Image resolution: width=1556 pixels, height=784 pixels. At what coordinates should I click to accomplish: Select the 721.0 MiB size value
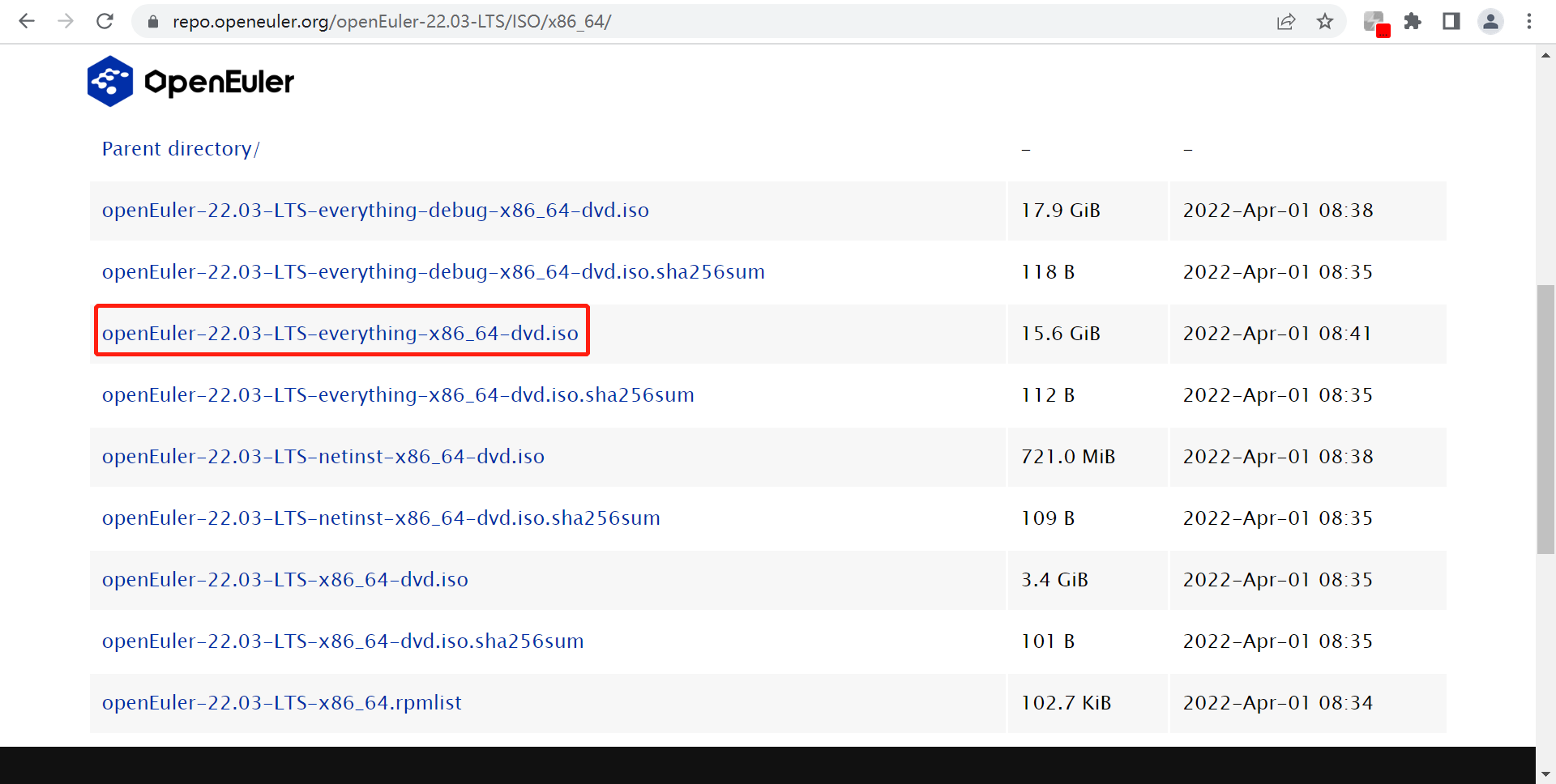pyautogui.click(x=1068, y=457)
